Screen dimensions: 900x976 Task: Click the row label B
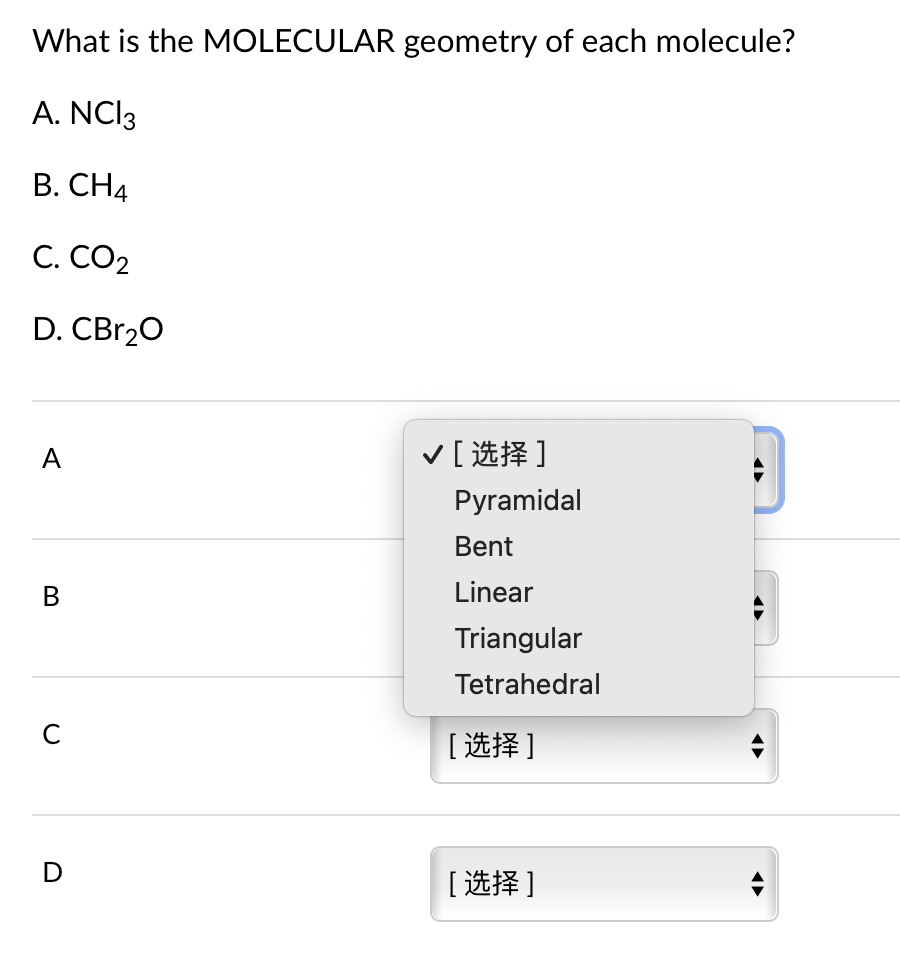point(51,596)
